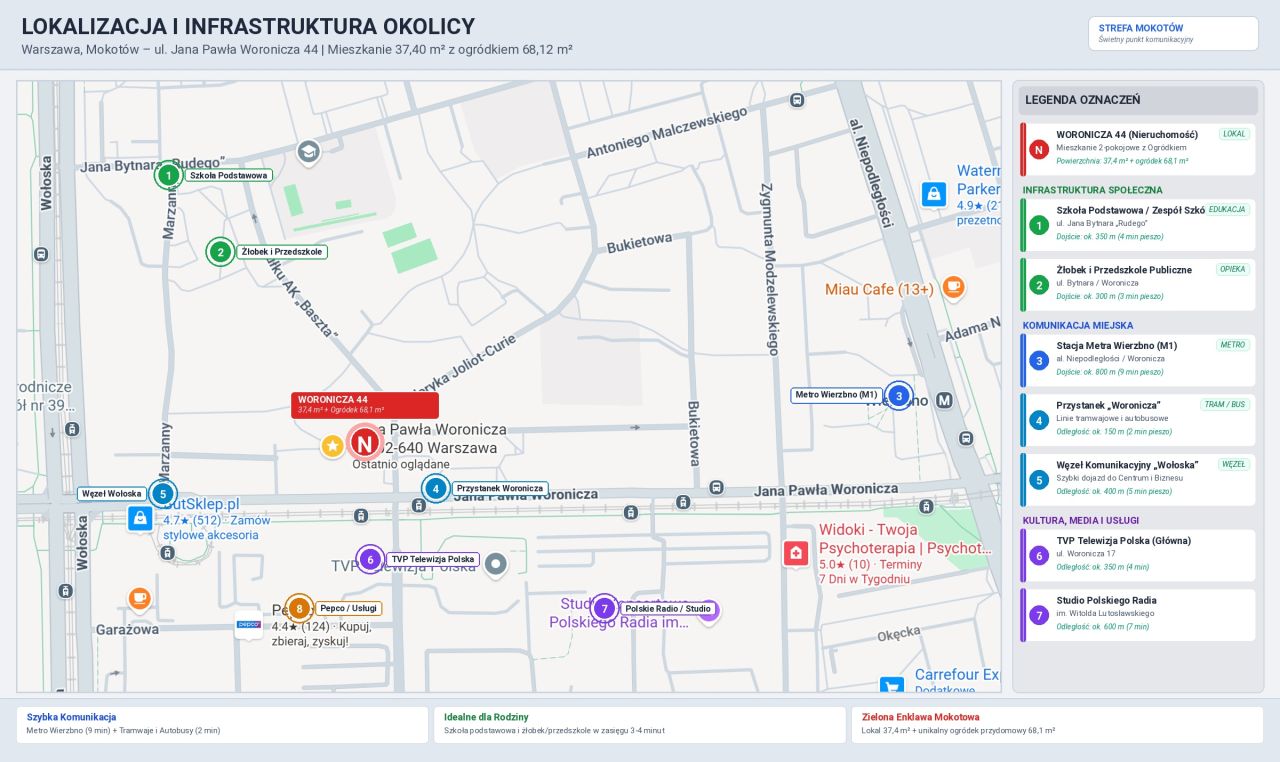Click orange marker 8 Pepco on map
Image resolution: width=1280 pixels, height=762 pixels.
[299, 608]
